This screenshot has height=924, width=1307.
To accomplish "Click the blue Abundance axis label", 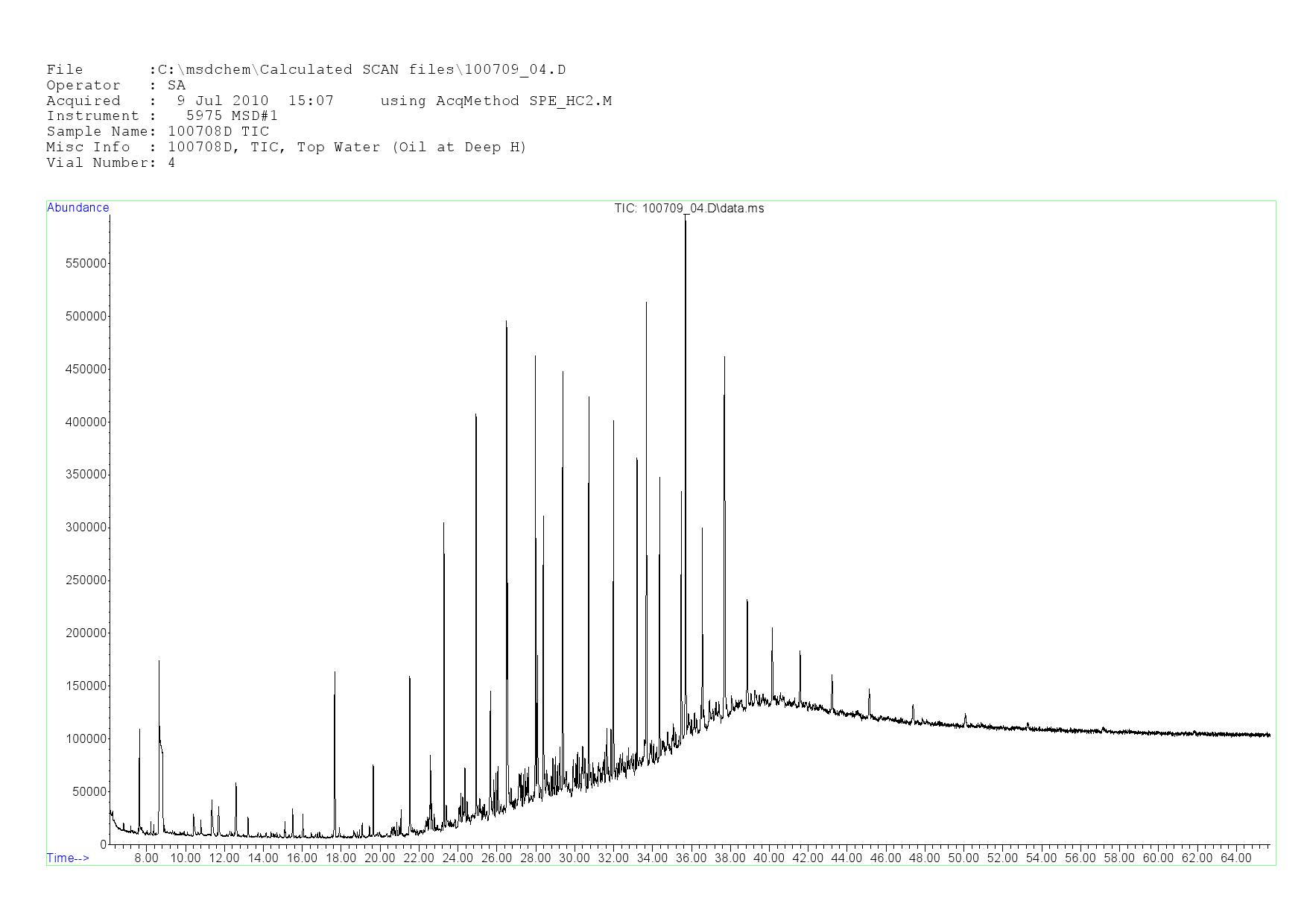I will click(77, 208).
